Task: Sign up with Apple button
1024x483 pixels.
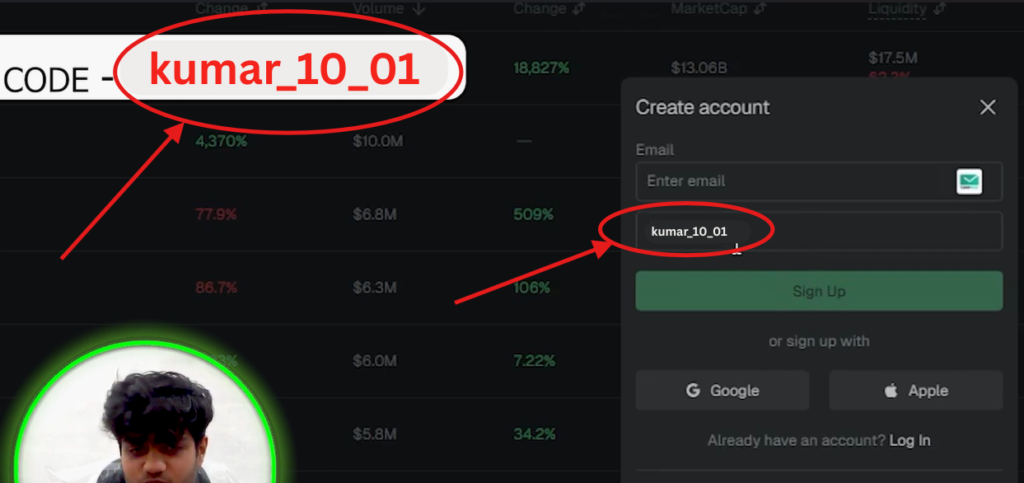Action: [x=916, y=390]
